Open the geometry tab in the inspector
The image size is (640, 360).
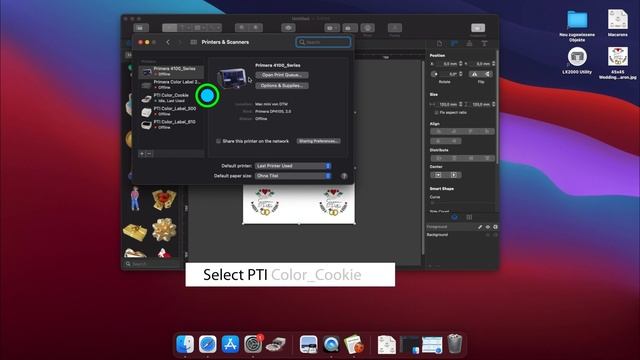454,44
